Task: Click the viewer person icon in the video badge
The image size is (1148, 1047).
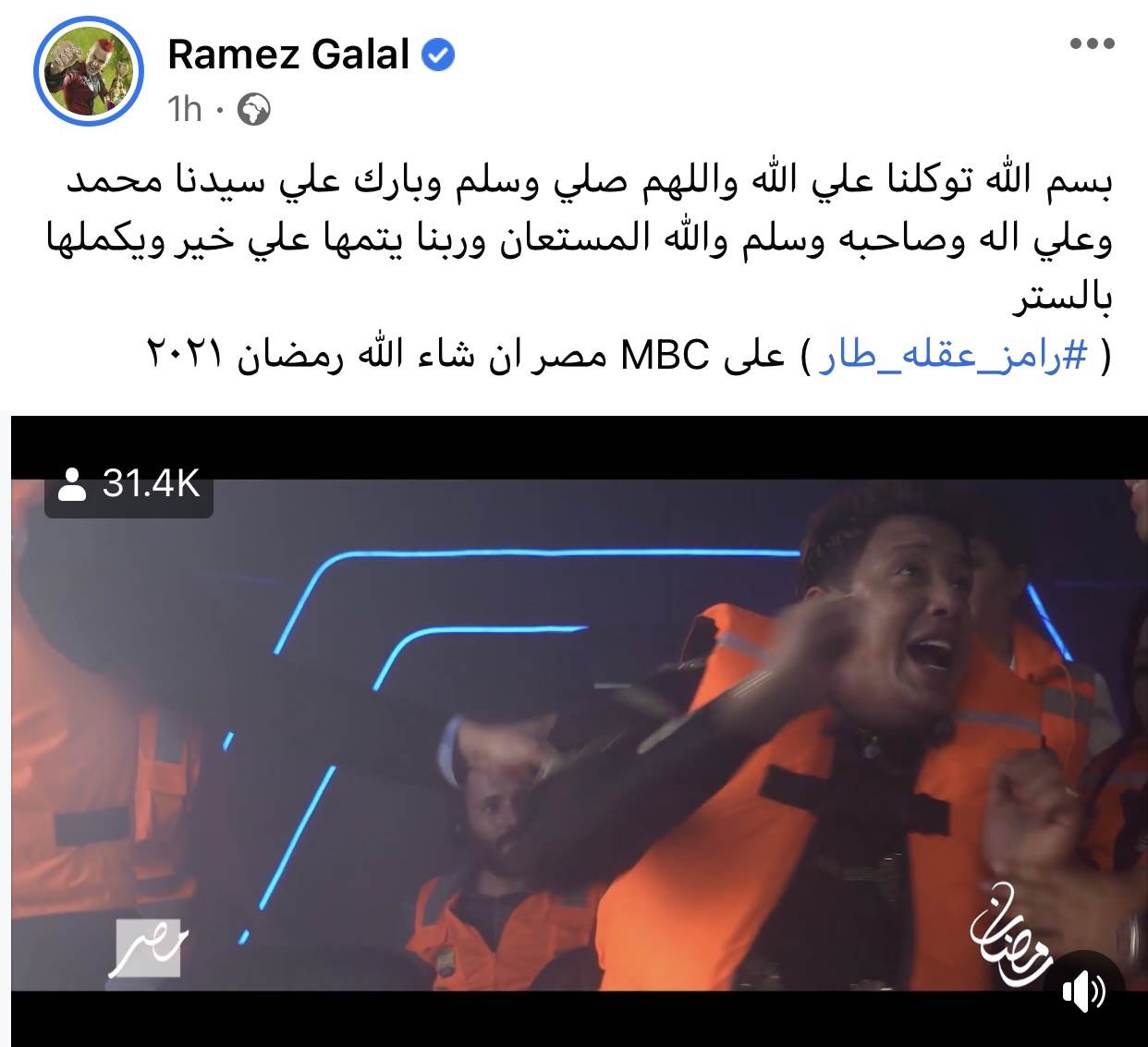Action: point(71,484)
